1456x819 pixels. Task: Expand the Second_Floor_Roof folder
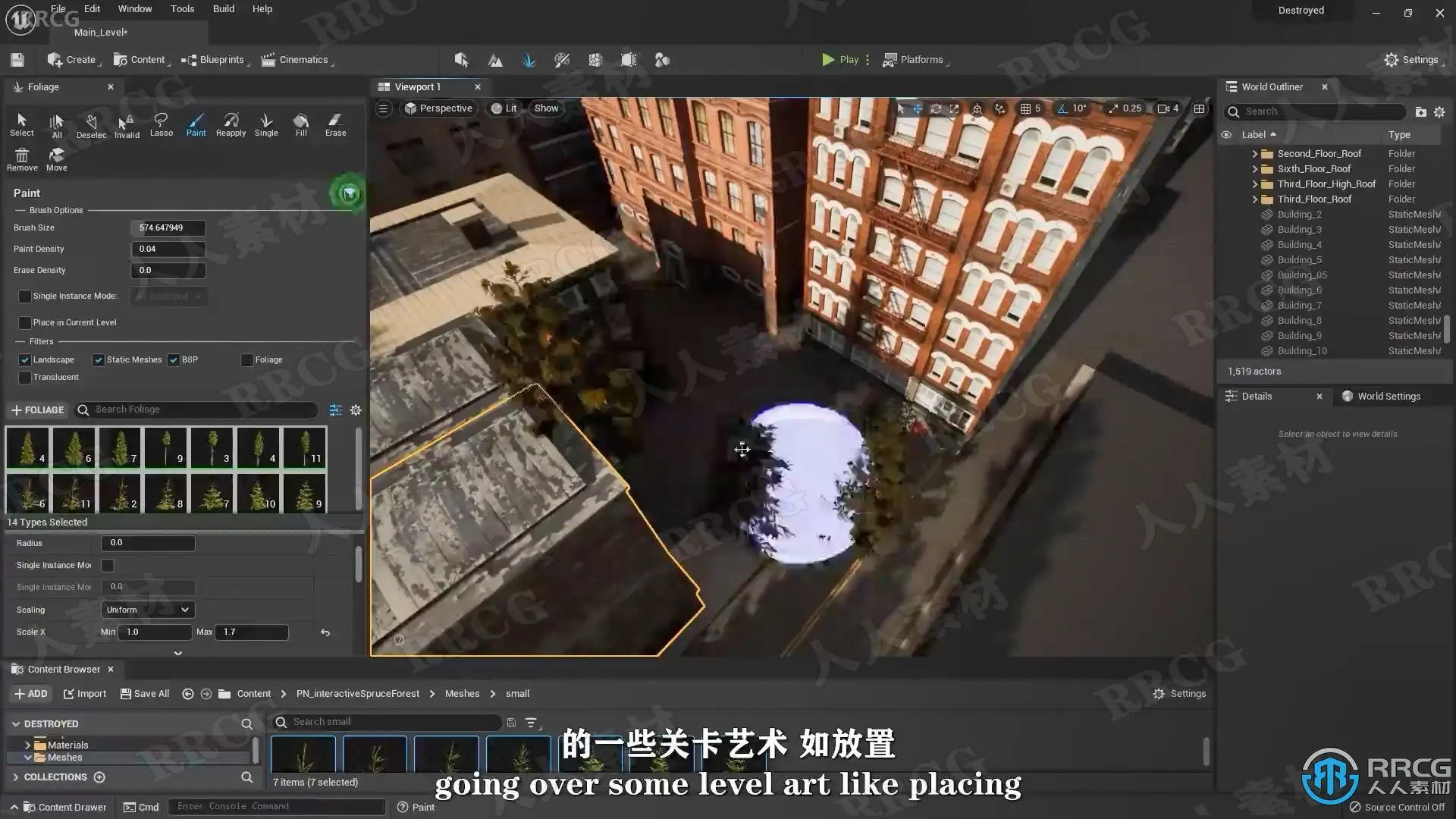coord(1255,154)
